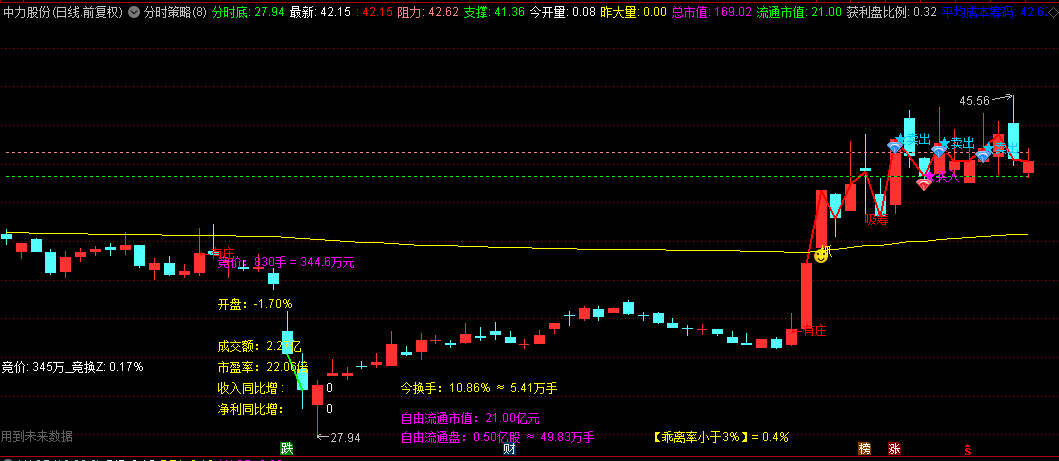Click the red 有庄 label at breakout candle
This screenshot has width=1059, height=461.
pos(814,331)
